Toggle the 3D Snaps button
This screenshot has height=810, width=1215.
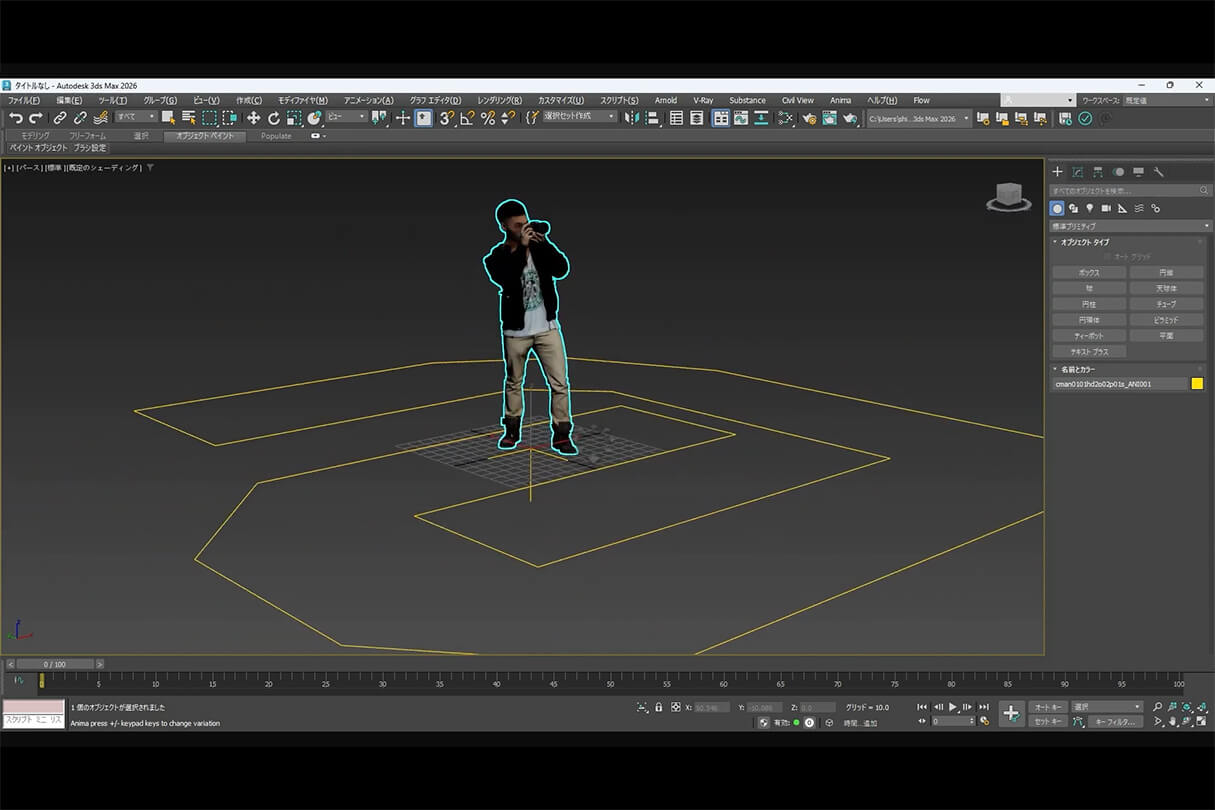[x=446, y=118]
